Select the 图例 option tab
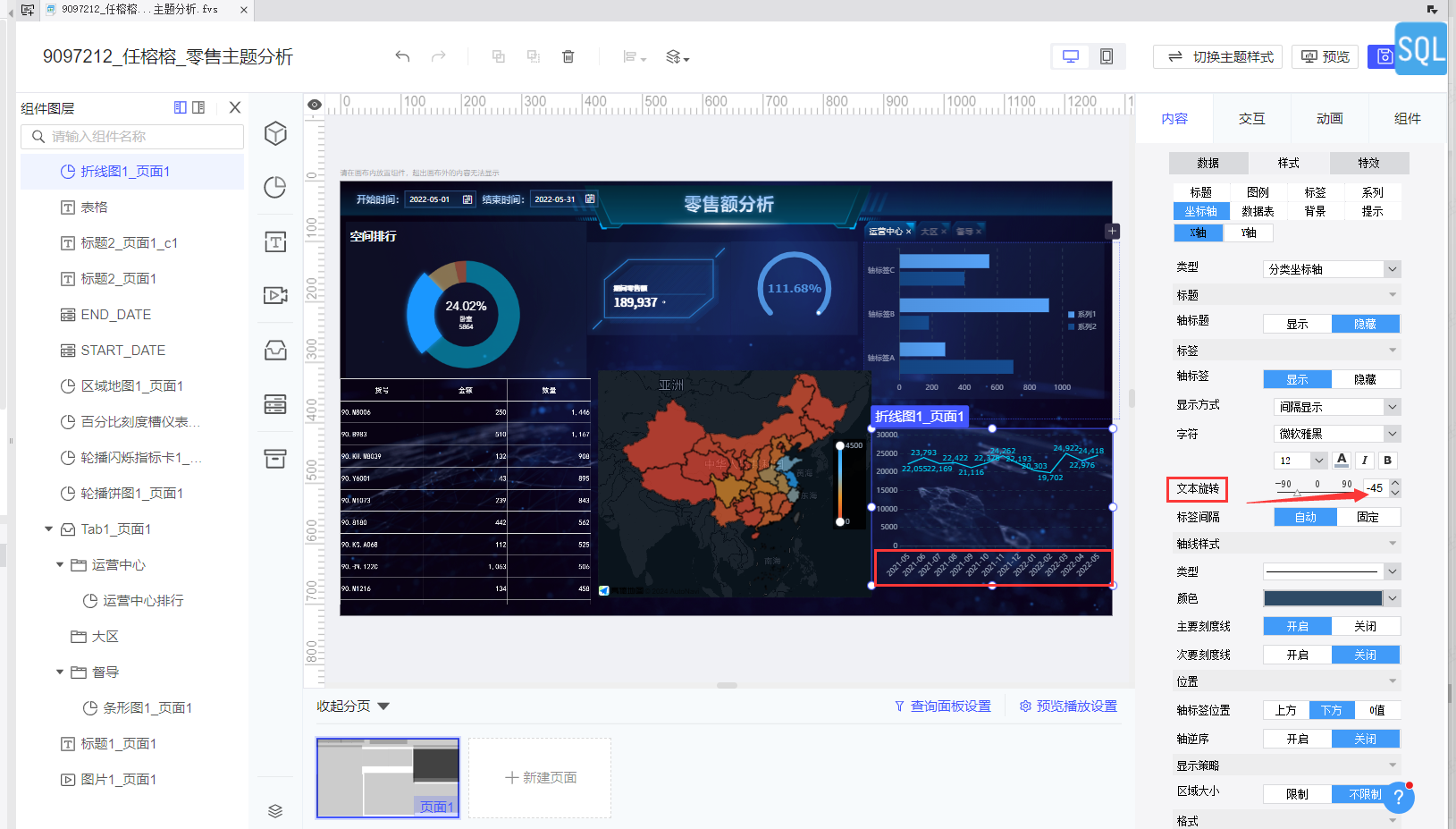 pos(1258,192)
